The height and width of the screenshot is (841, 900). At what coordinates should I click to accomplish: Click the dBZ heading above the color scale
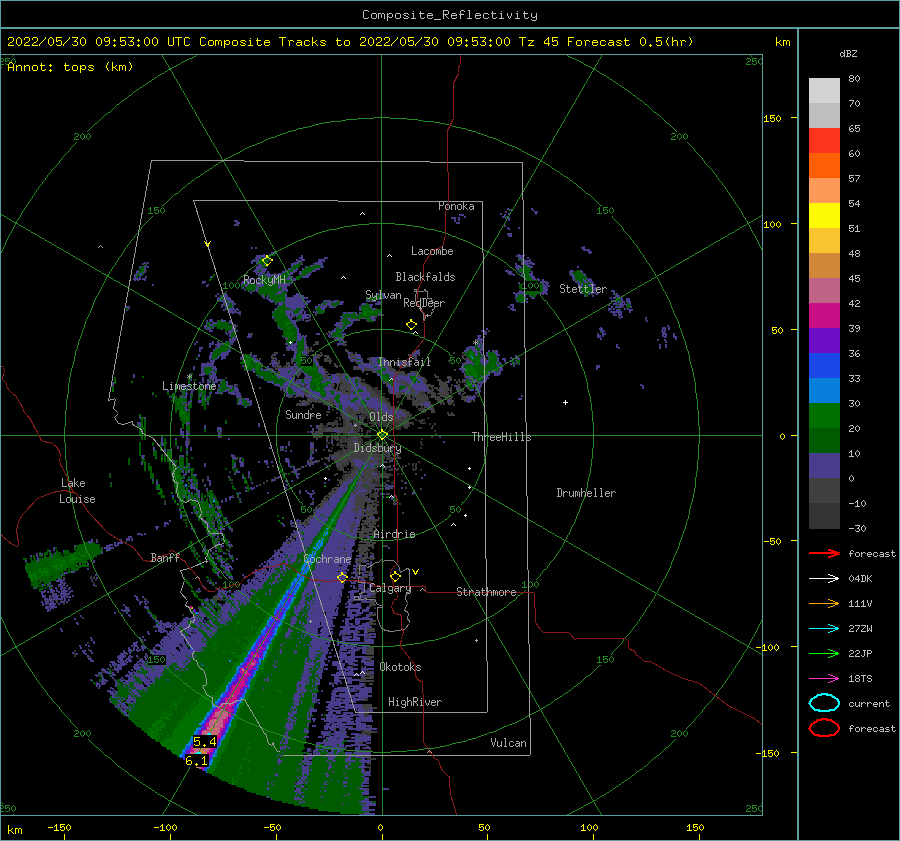pos(848,54)
